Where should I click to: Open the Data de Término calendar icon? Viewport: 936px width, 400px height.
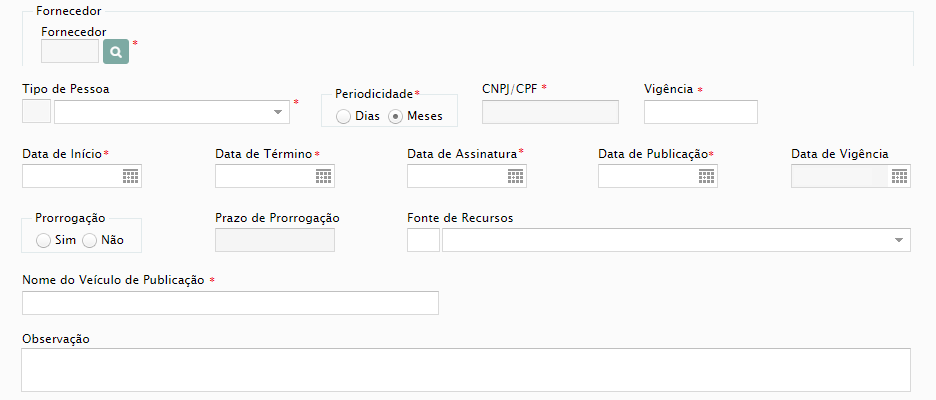pos(324,176)
